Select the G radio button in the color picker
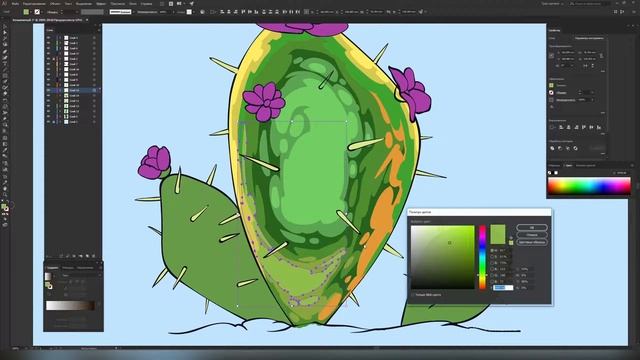 point(492,275)
